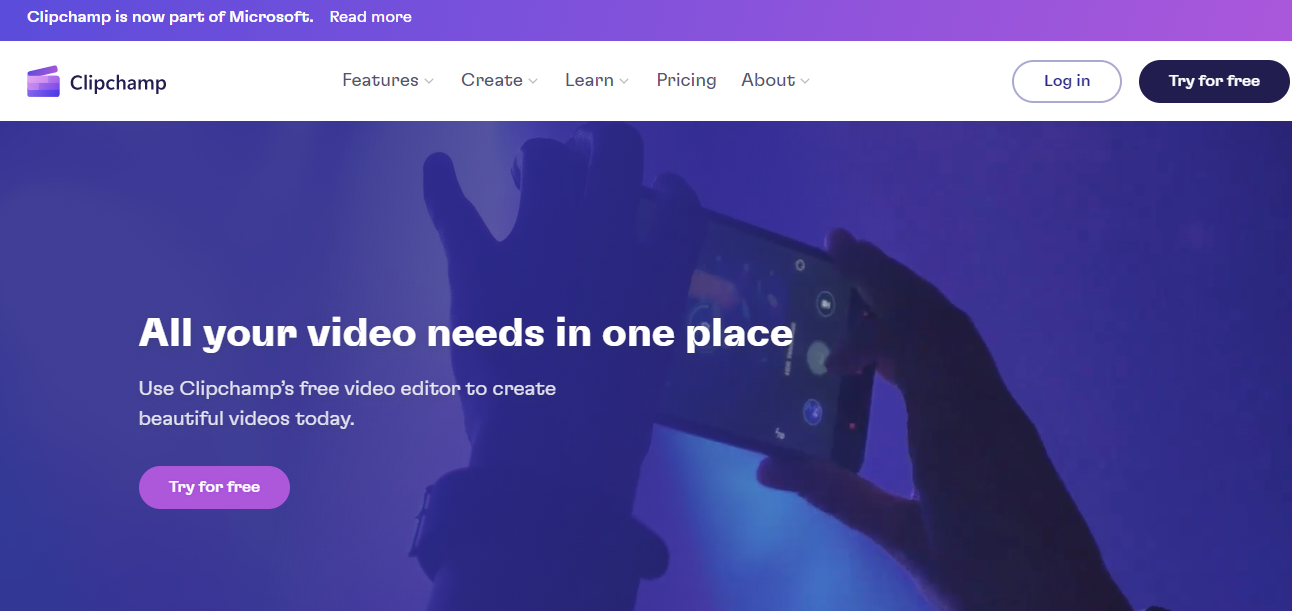
Task: Click the Clipchamp clapperboard logo icon
Action: point(44,82)
